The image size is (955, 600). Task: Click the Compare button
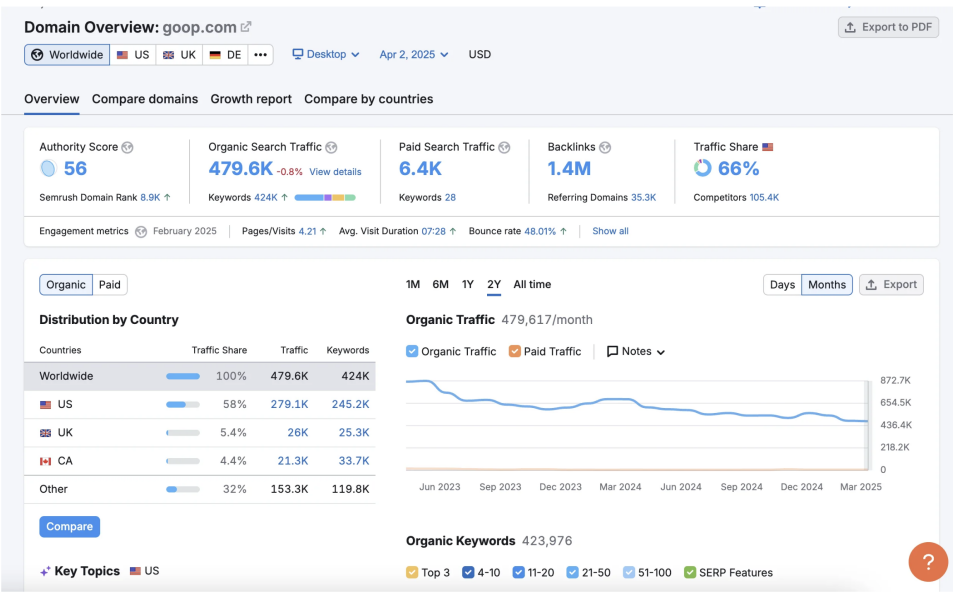69,527
